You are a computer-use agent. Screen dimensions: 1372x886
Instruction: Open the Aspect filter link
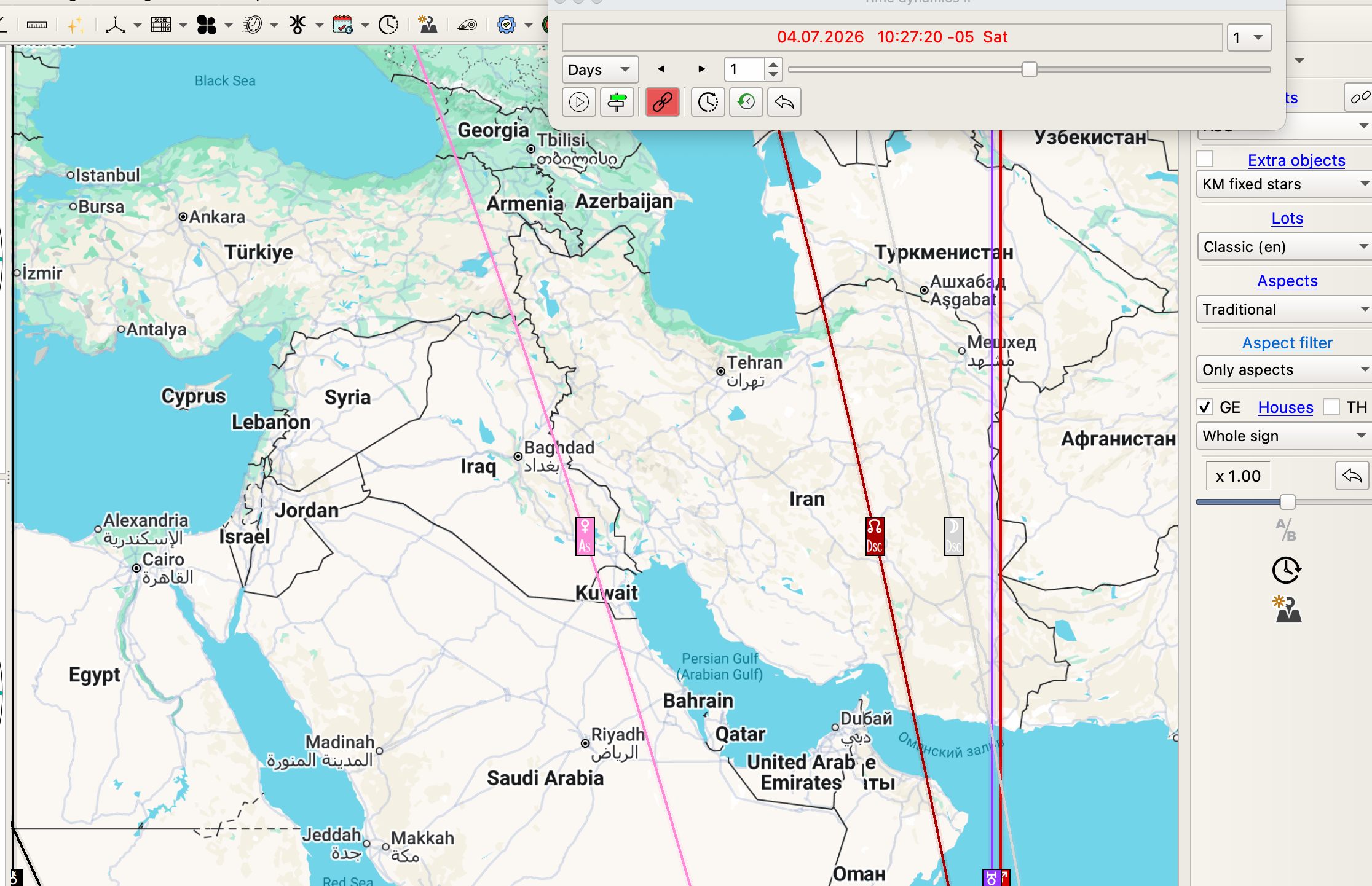point(1287,343)
